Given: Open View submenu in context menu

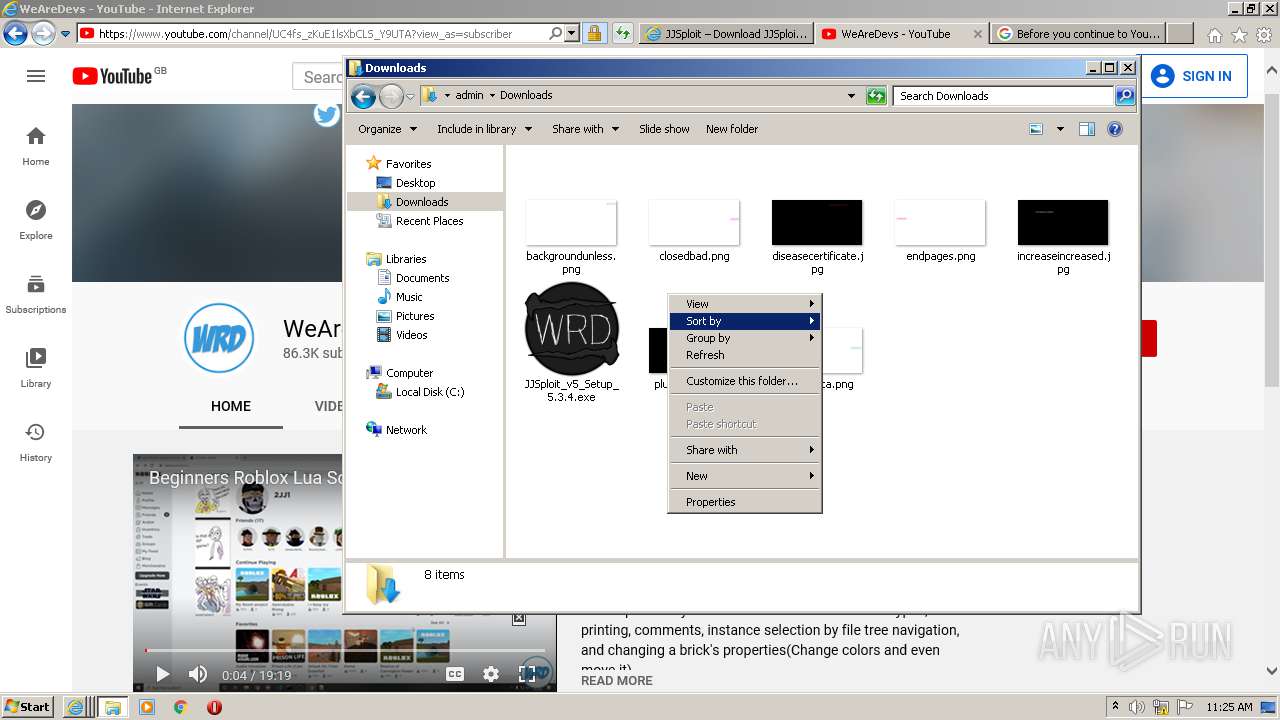Looking at the screenshot, I should click(745, 304).
